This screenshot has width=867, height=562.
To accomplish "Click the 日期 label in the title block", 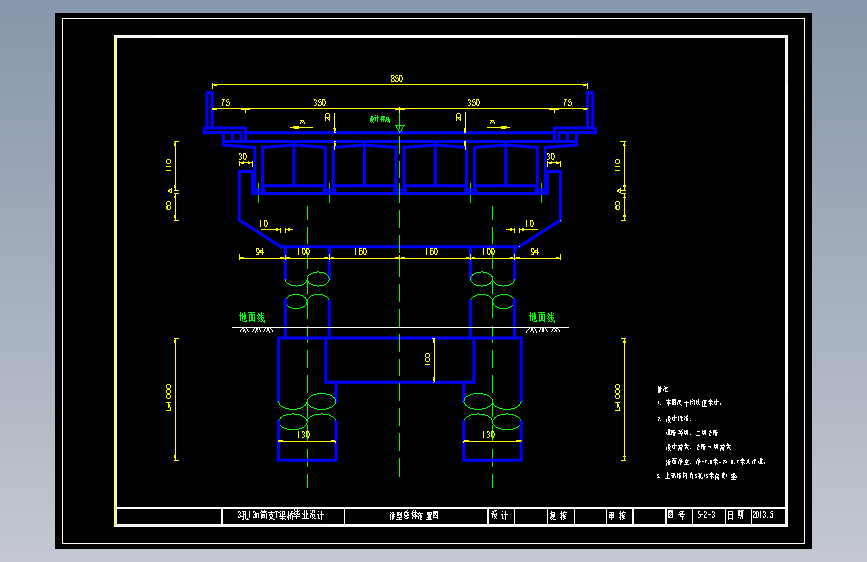I will (735, 515).
